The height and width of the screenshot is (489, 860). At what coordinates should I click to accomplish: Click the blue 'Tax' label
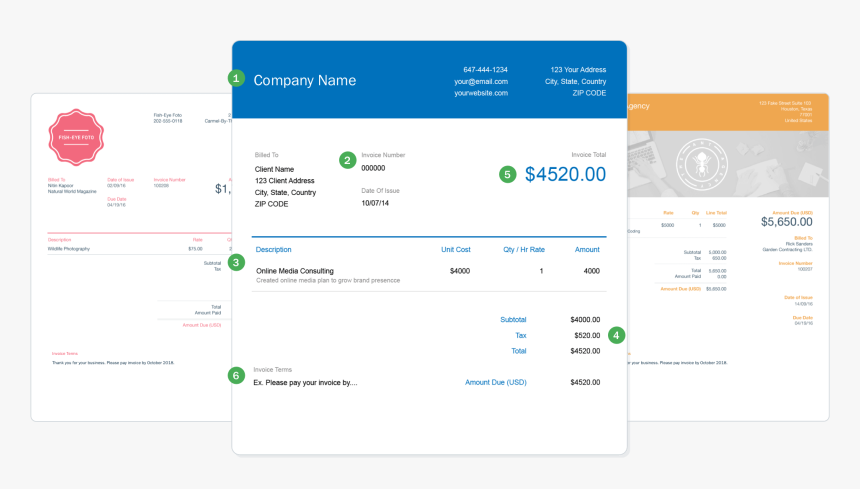(520, 336)
